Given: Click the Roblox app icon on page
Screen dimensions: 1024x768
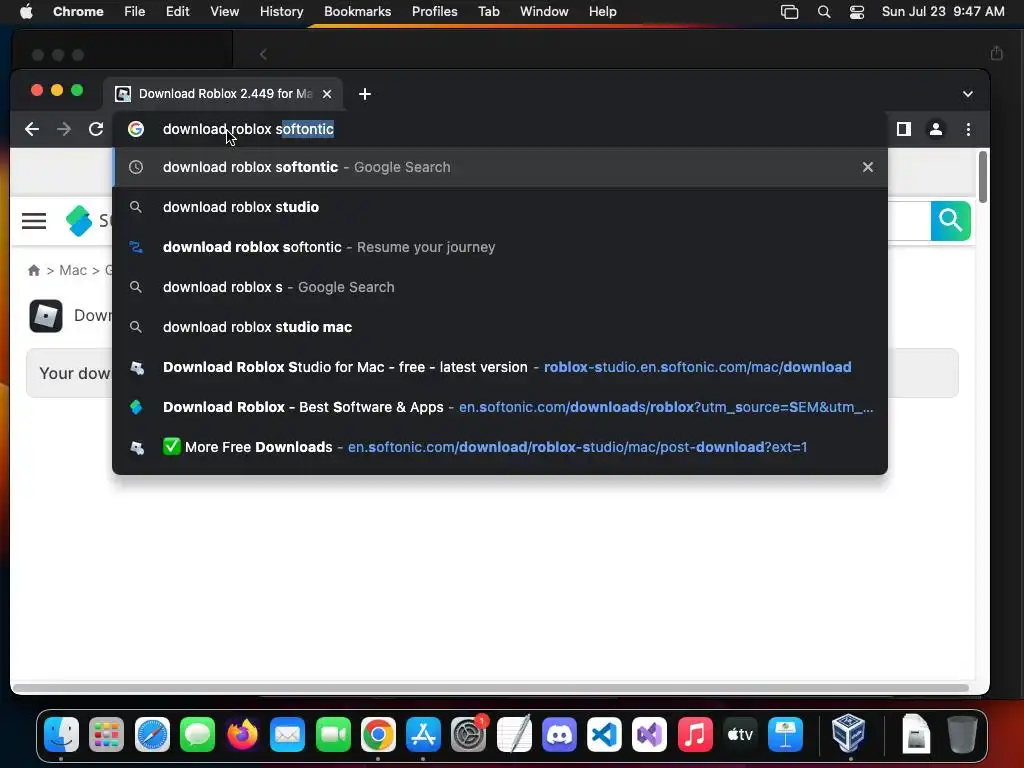Looking at the screenshot, I should 46,316.
